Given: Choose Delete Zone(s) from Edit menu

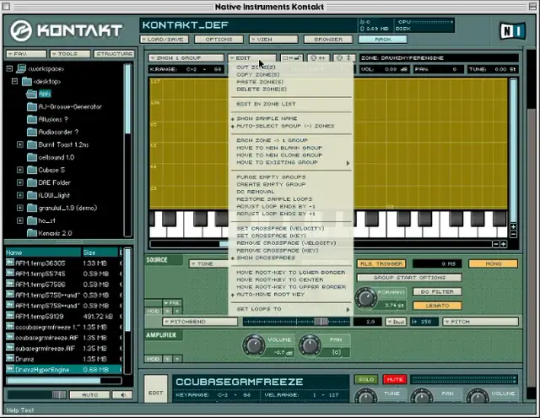Looking at the screenshot, I should pos(262,89).
